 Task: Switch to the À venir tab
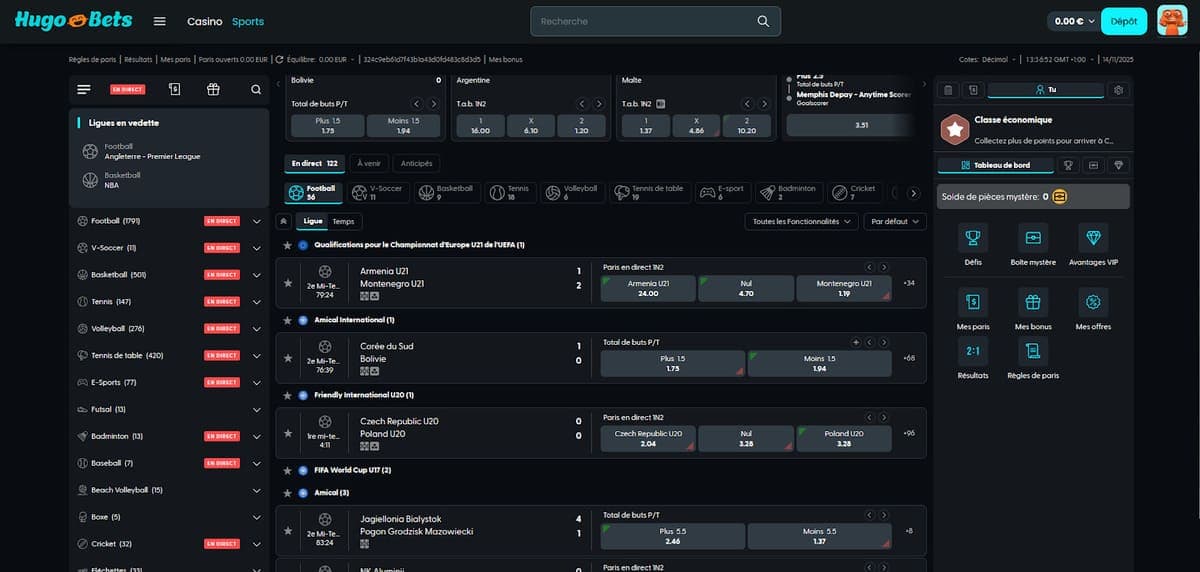(369, 163)
